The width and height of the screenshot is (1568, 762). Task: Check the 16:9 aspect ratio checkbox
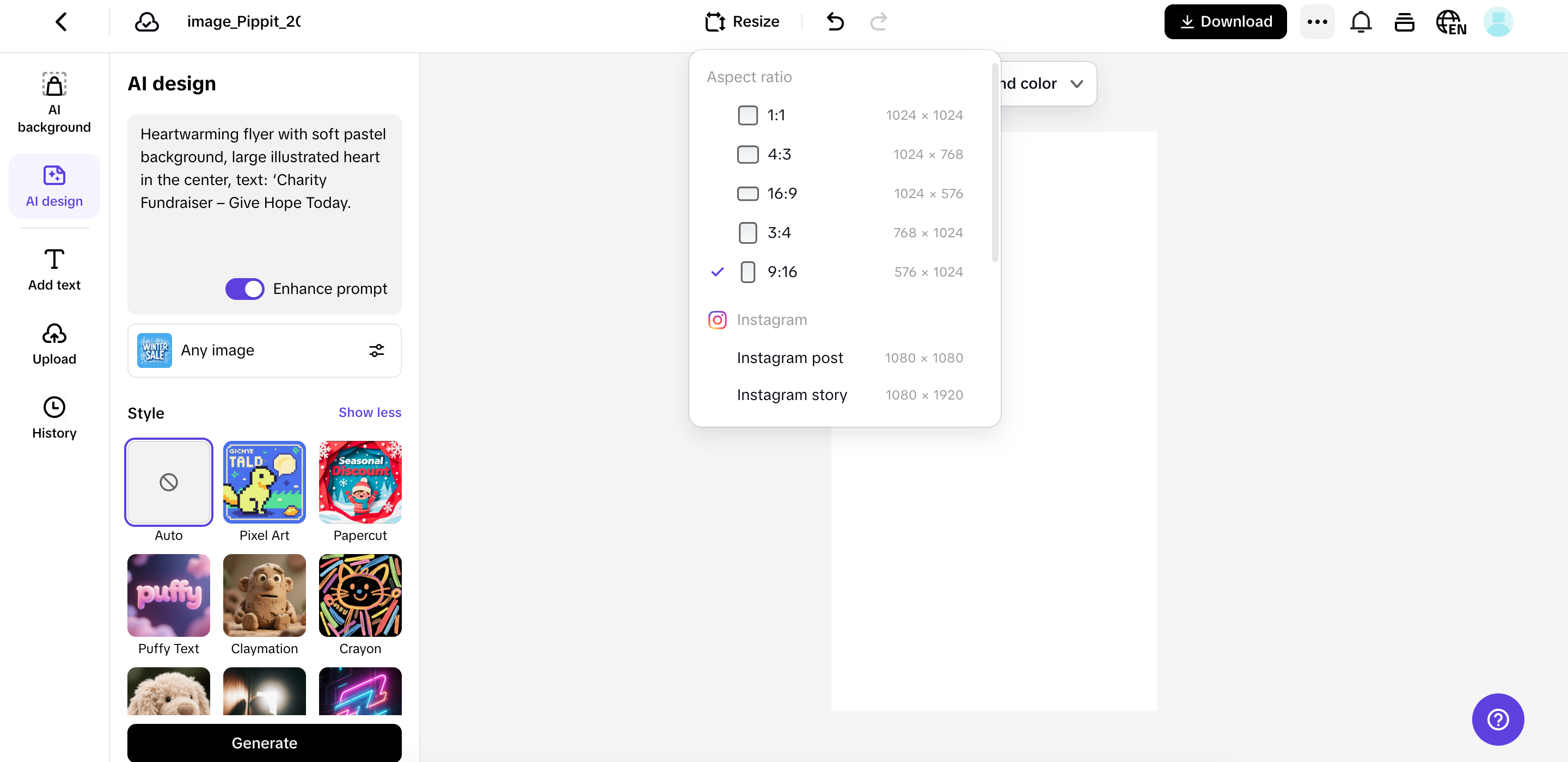[748, 194]
